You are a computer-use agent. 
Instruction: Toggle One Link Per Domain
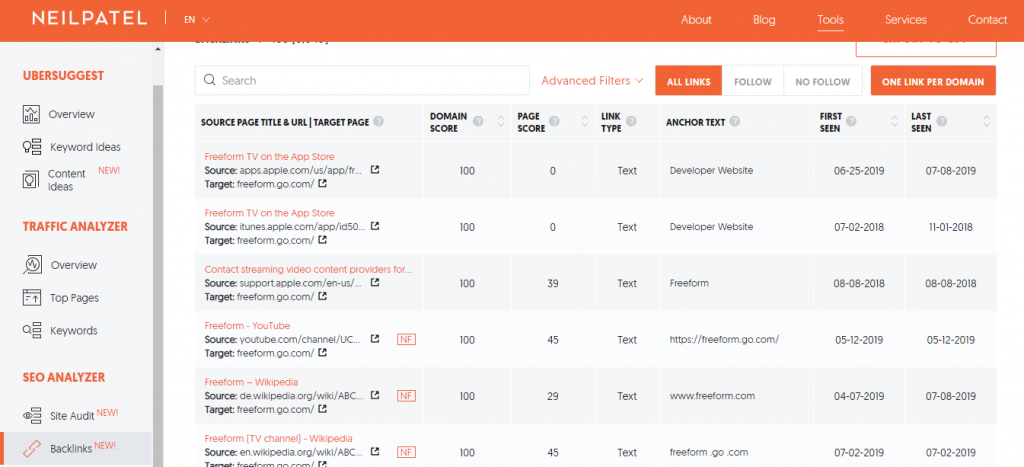933,81
